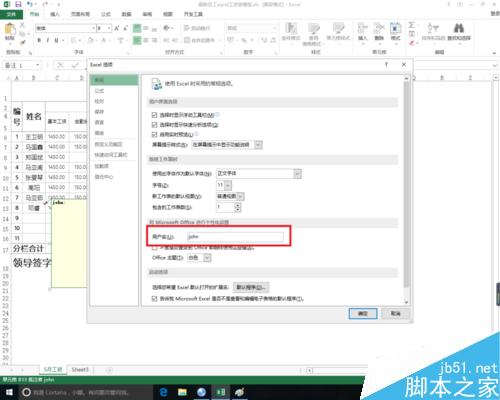Switch to the Insert (插入) ribbon tab
Screen dimensions: 500x400
click(x=55, y=14)
